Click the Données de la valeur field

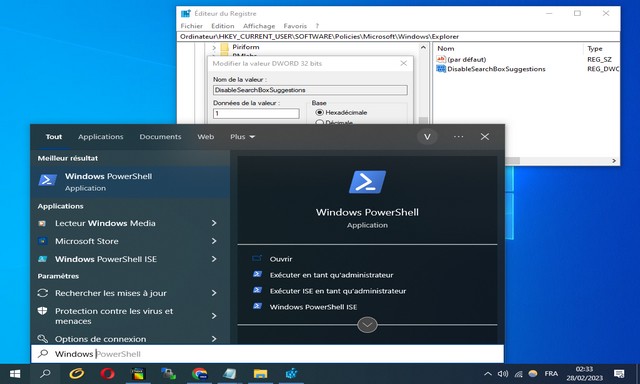pos(256,113)
